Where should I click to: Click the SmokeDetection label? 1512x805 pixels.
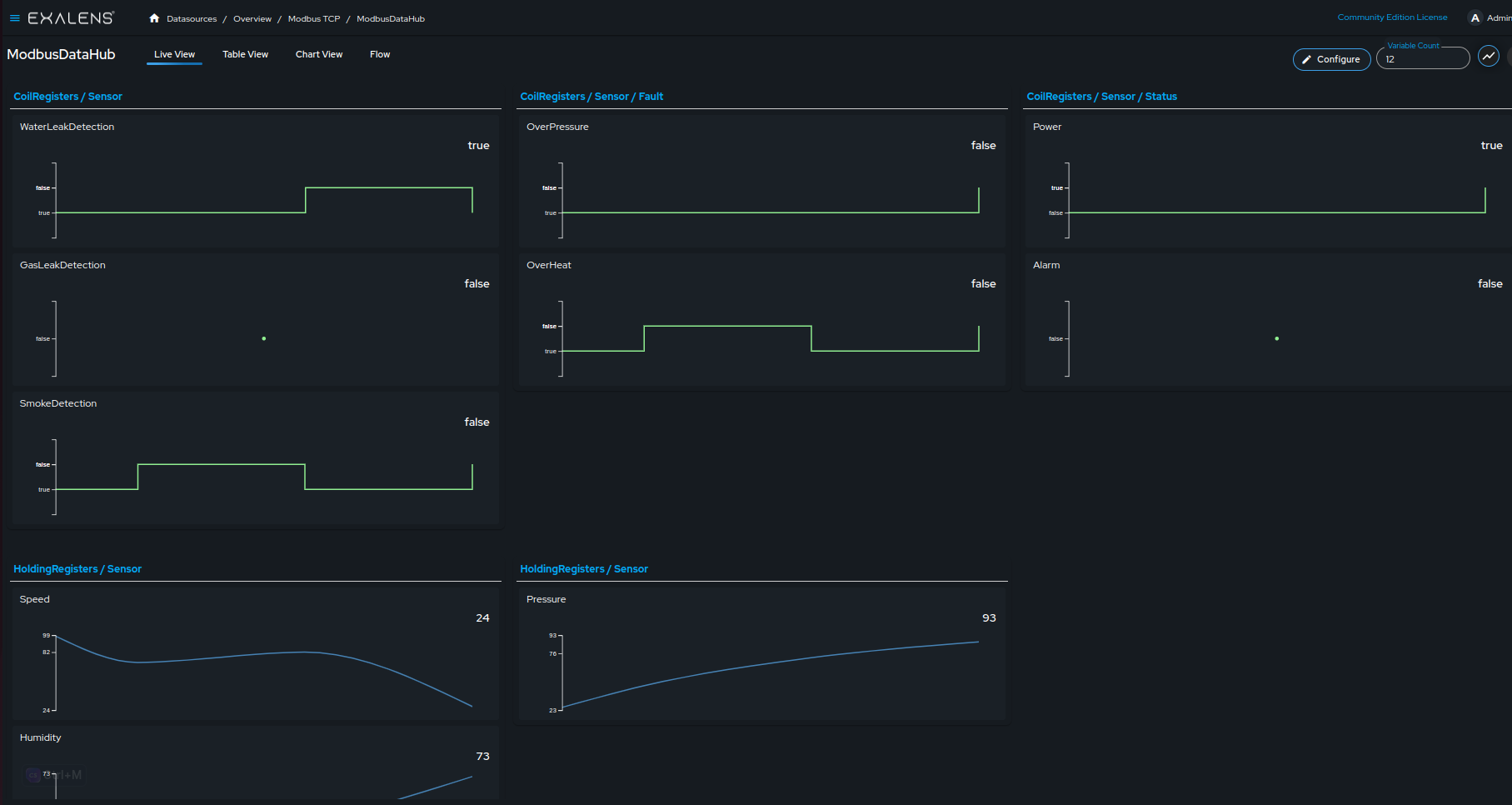tap(58, 403)
